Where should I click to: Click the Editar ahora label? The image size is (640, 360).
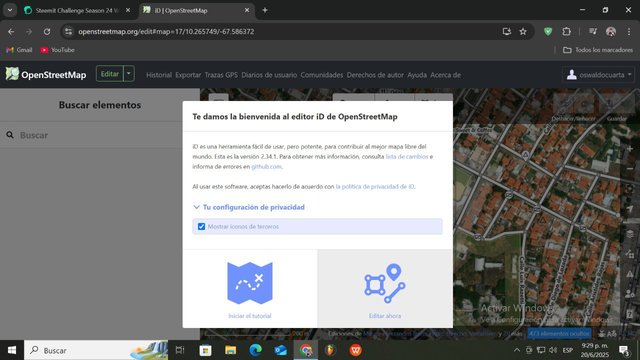[384, 316]
